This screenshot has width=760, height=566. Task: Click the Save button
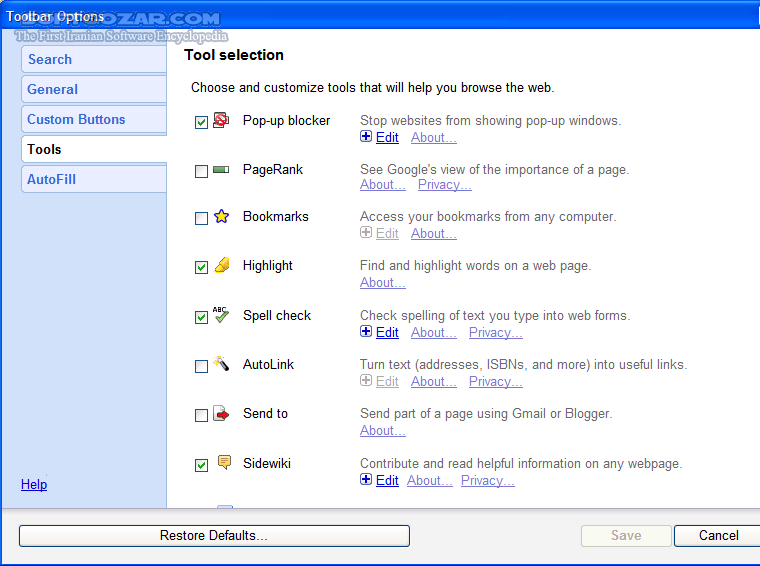pos(626,535)
